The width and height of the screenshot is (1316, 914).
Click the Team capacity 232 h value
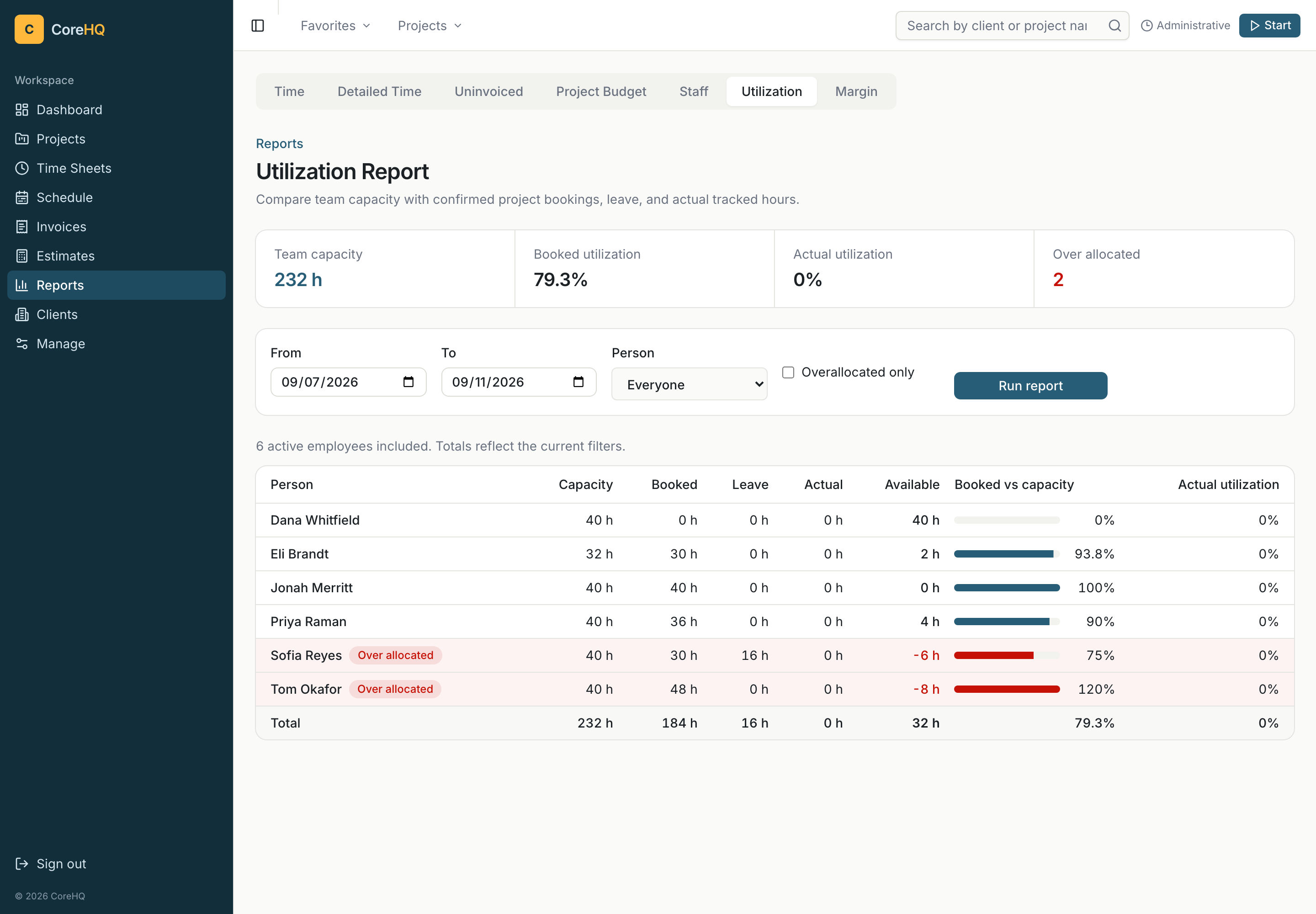point(298,280)
